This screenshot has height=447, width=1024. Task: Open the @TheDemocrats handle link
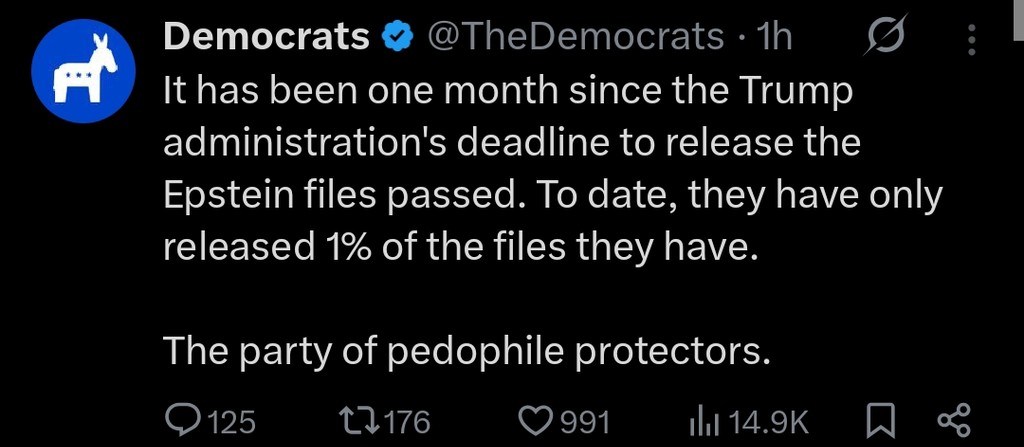click(x=575, y=37)
